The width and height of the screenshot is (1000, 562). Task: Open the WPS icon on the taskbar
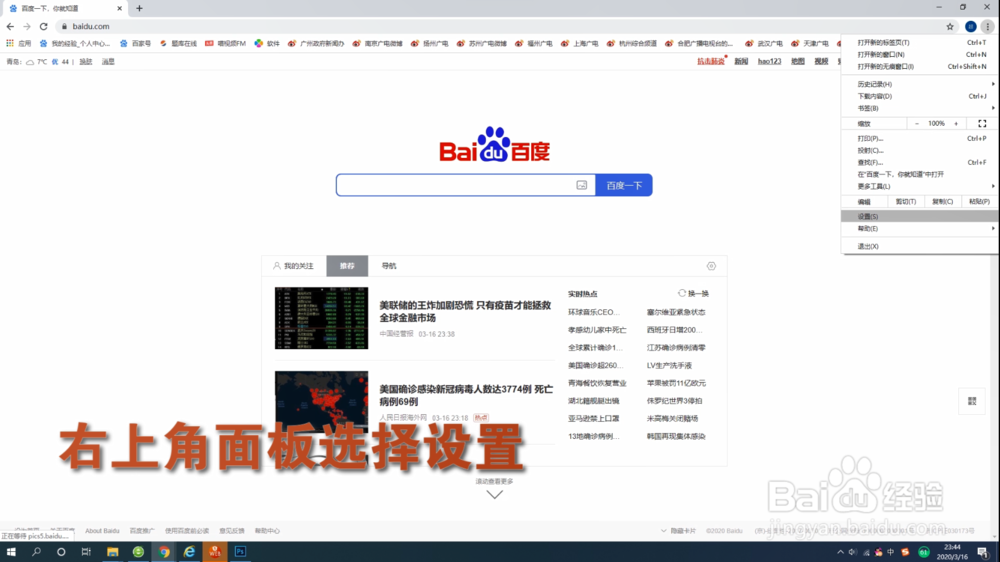click(215, 552)
